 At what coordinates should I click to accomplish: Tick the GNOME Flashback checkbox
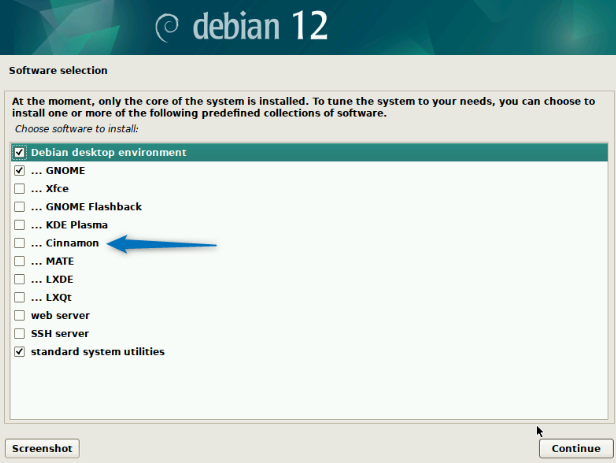tap(19, 207)
